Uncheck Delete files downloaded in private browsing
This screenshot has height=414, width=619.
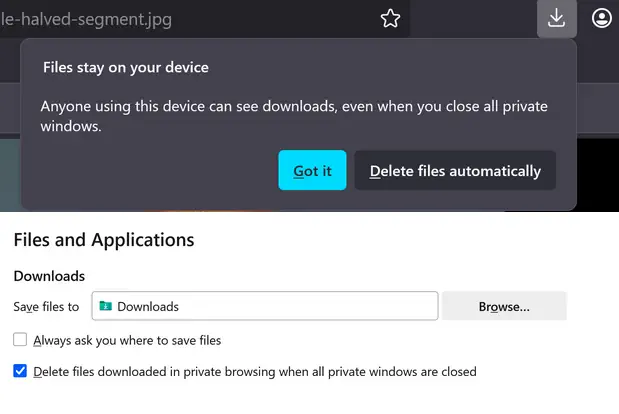[20, 371]
